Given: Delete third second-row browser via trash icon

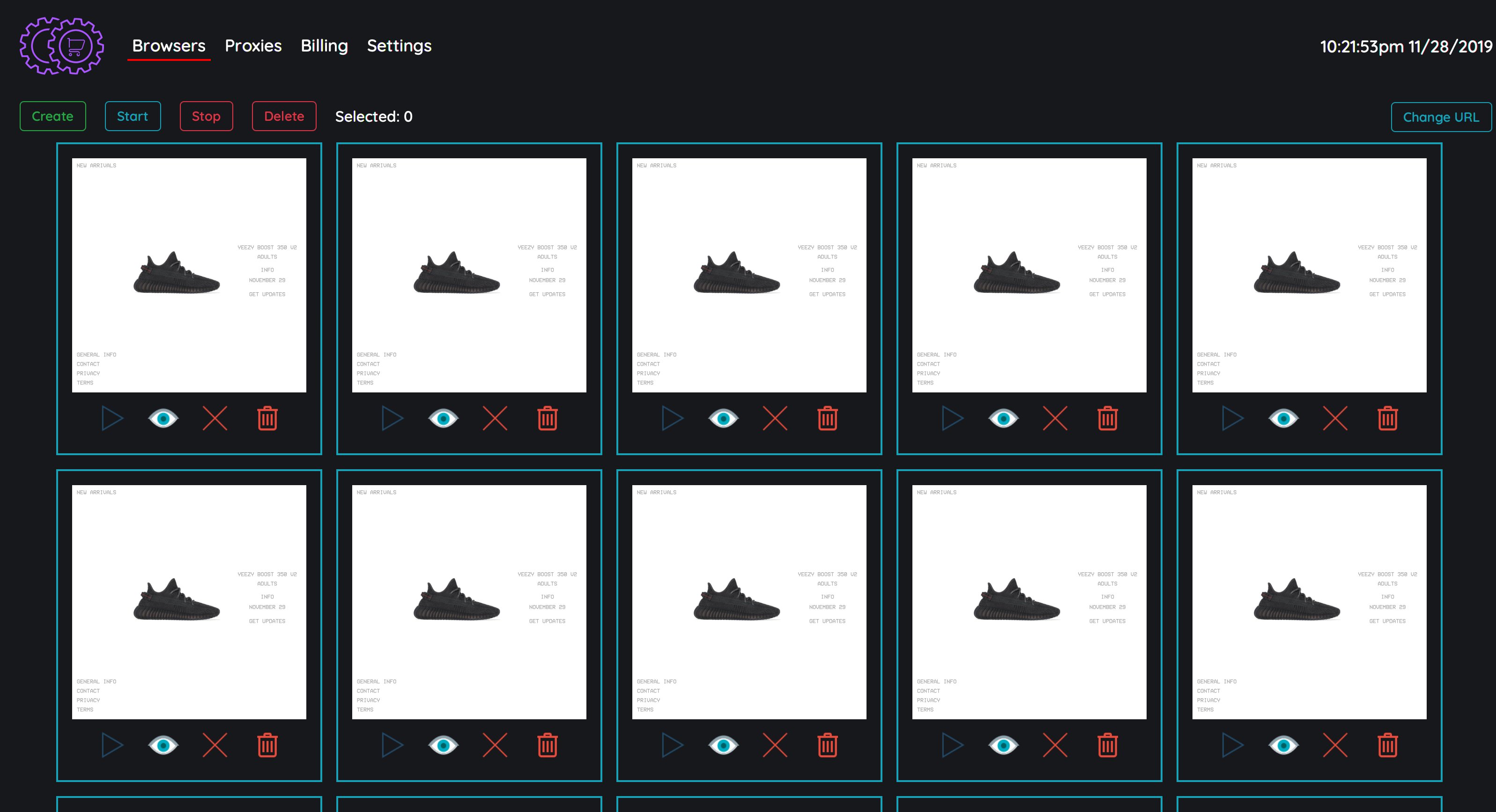Looking at the screenshot, I should click(x=828, y=745).
